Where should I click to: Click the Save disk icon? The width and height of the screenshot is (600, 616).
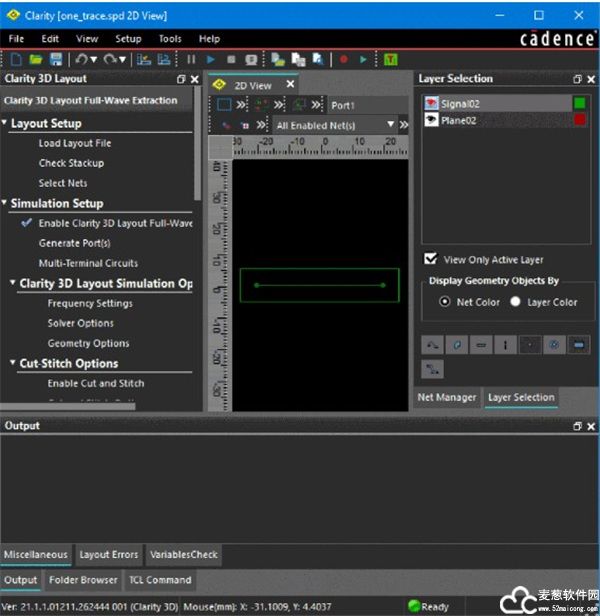pyautogui.click(x=55, y=60)
